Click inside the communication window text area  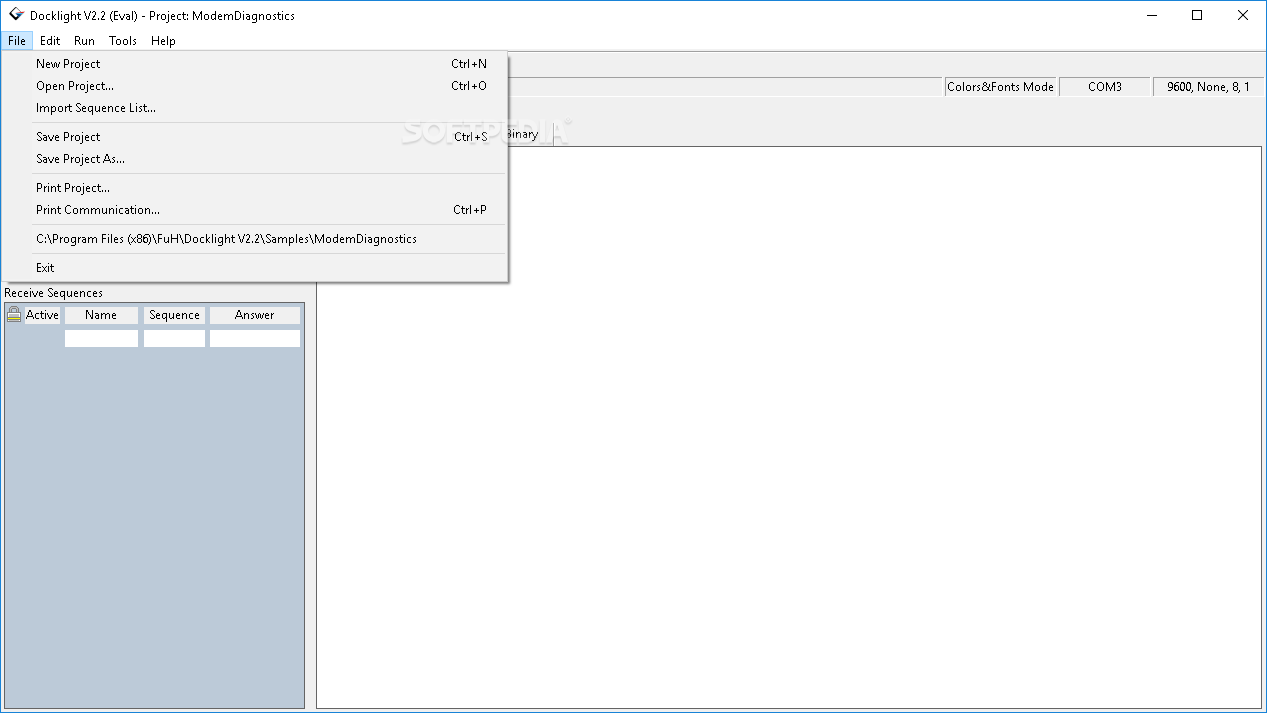point(788,430)
